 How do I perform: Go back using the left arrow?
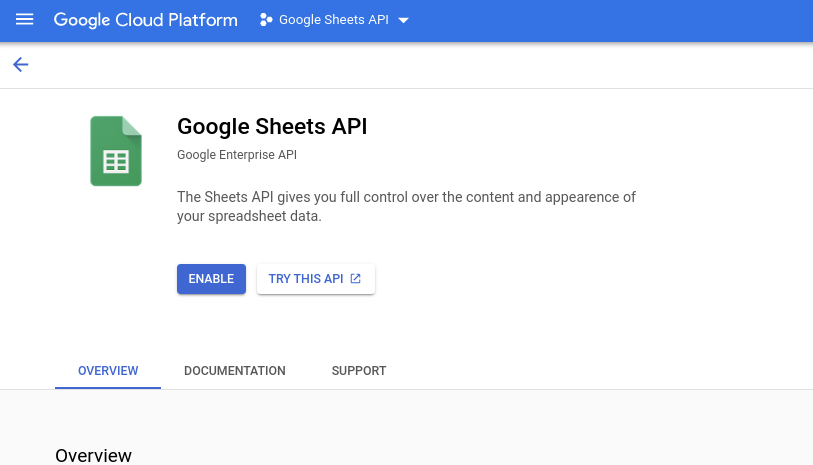pos(21,65)
